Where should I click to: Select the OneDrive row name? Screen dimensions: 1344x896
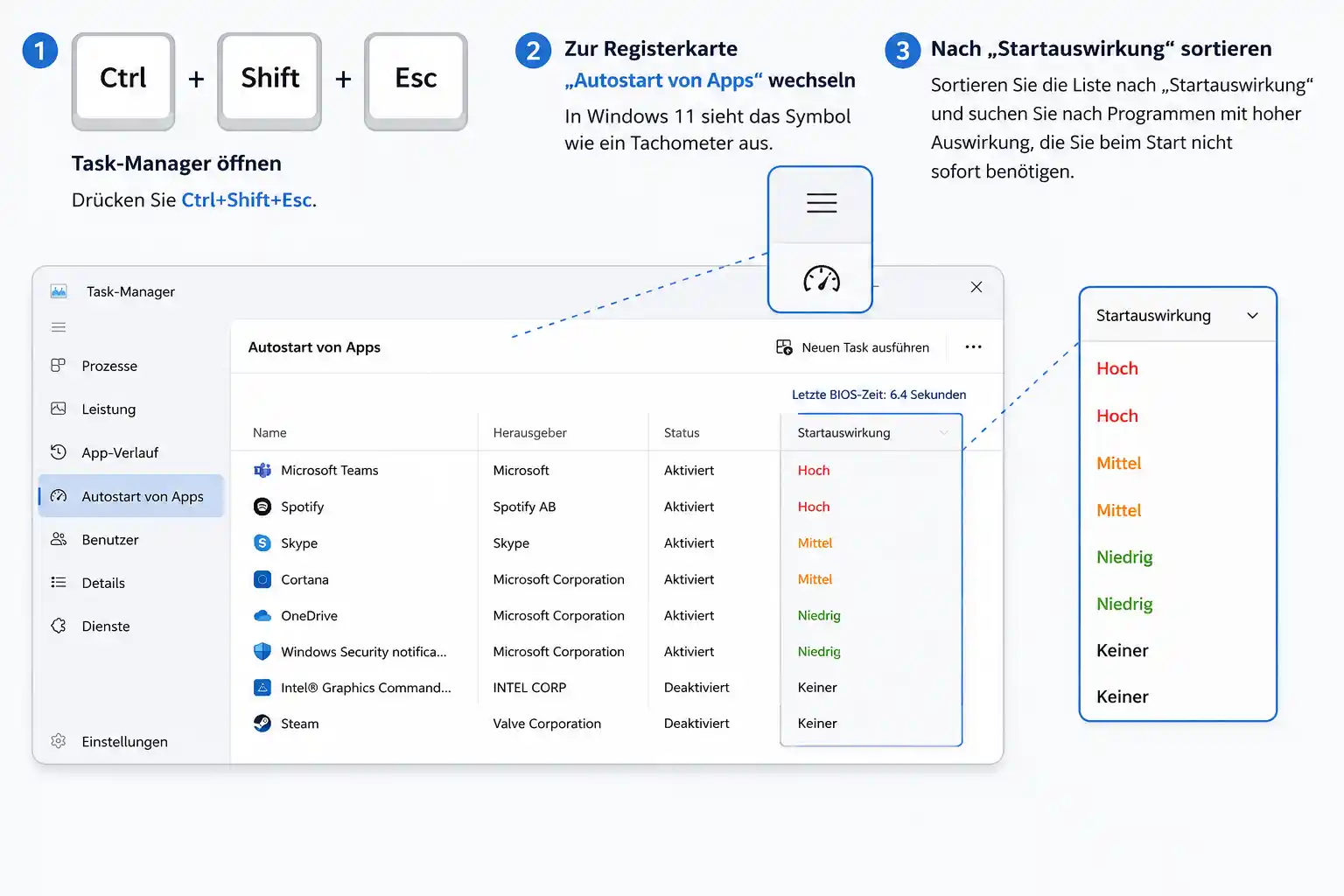(x=309, y=616)
